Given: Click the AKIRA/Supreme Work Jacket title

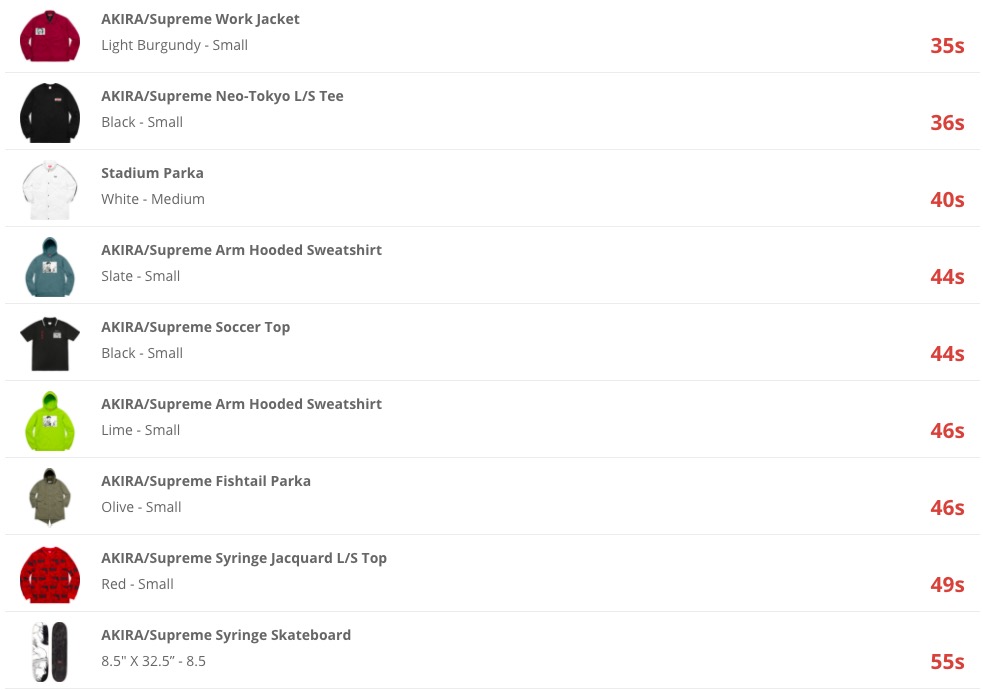Looking at the screenshot, I should coord(200,19).
